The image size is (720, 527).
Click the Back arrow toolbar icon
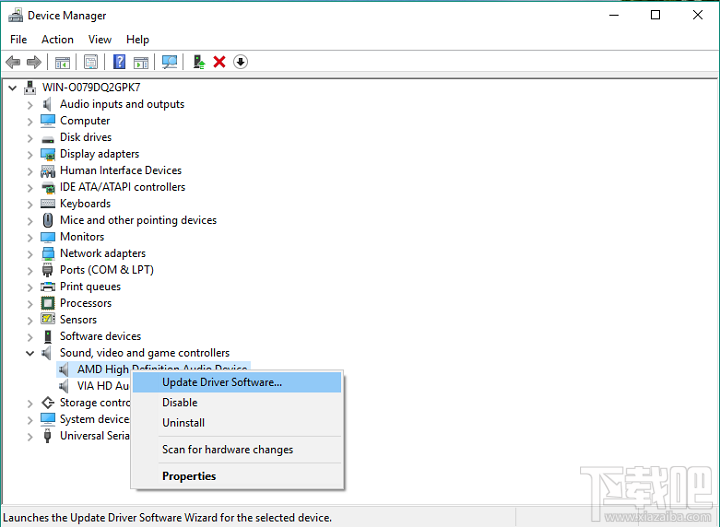click(13, 62)
